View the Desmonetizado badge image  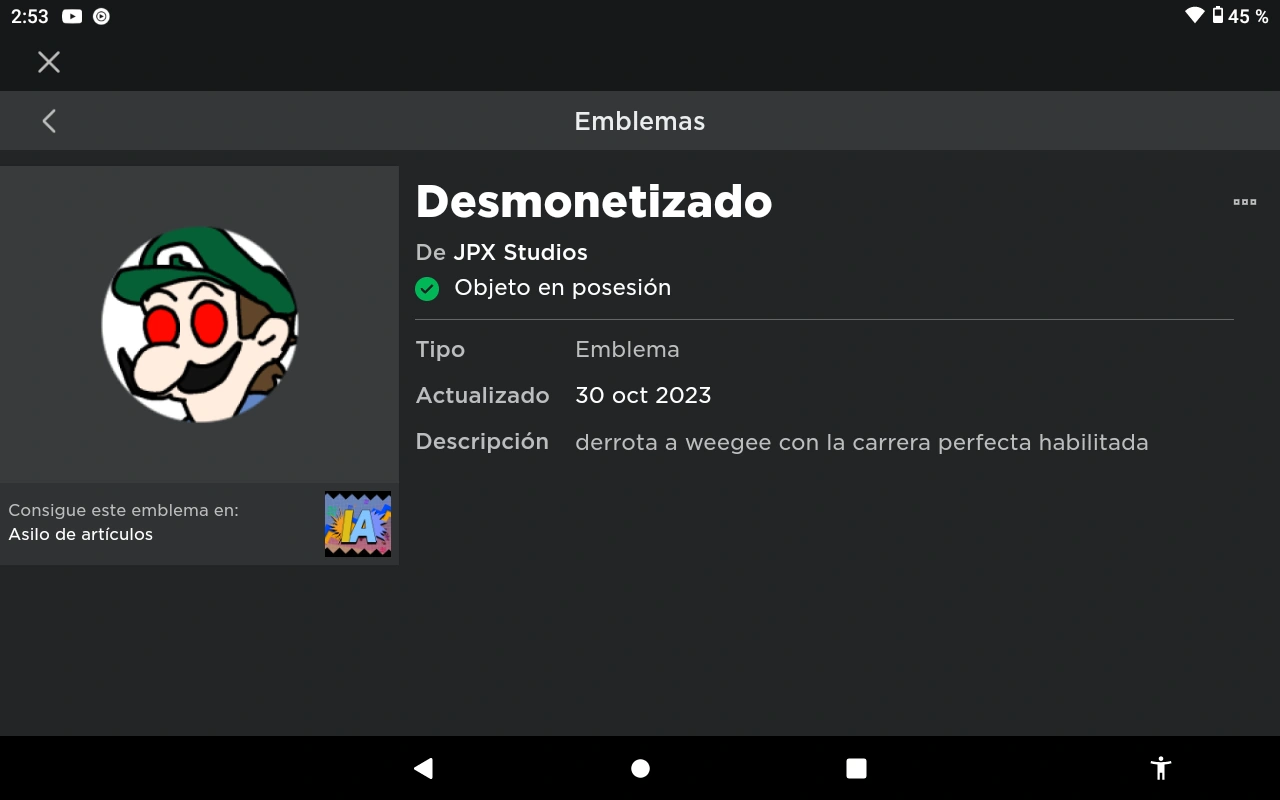199,324
